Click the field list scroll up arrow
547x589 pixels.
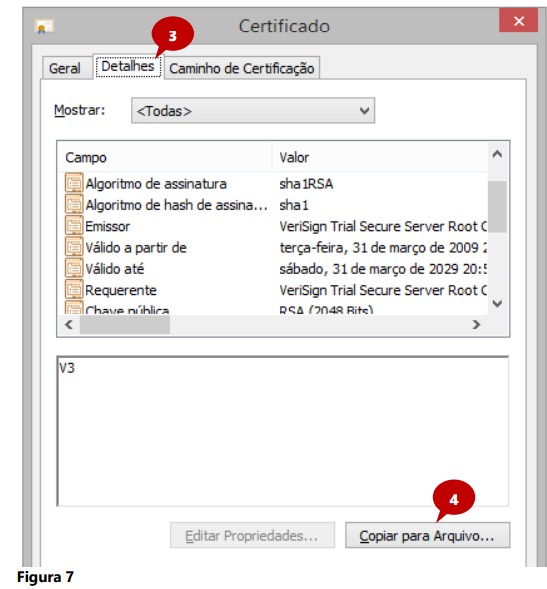497,154
